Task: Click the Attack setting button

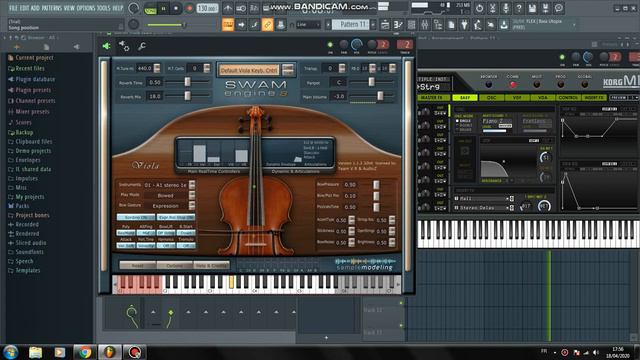Action: 126,246
